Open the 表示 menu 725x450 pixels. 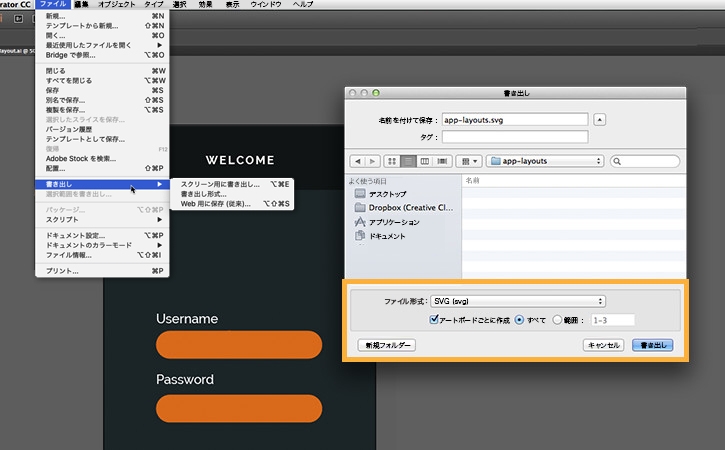point(232,4)
